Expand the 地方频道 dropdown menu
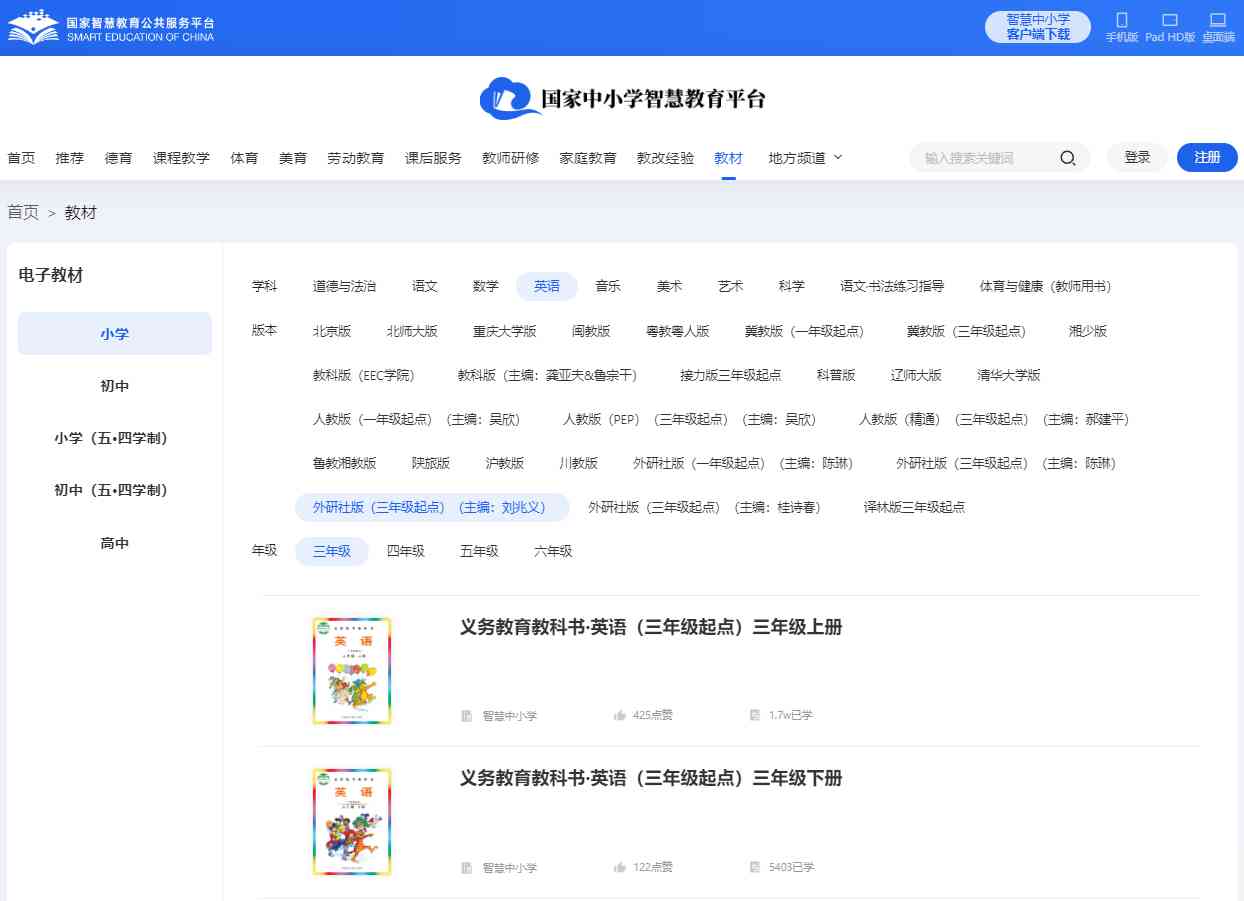1244x901 pixels. pyautogui.click(x=805, y=158)
